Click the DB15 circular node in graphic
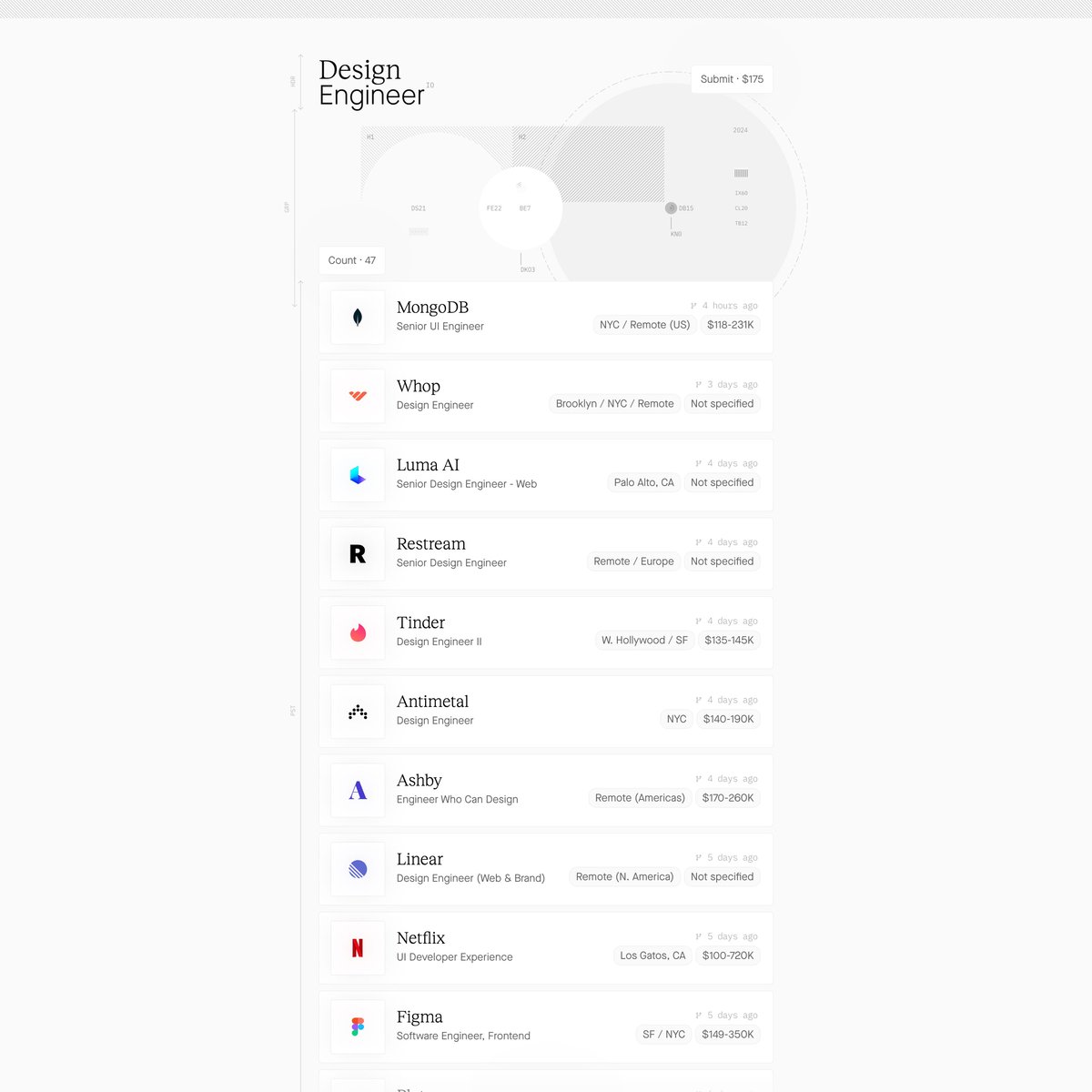 pyautogui.click(x=671, y=208)
